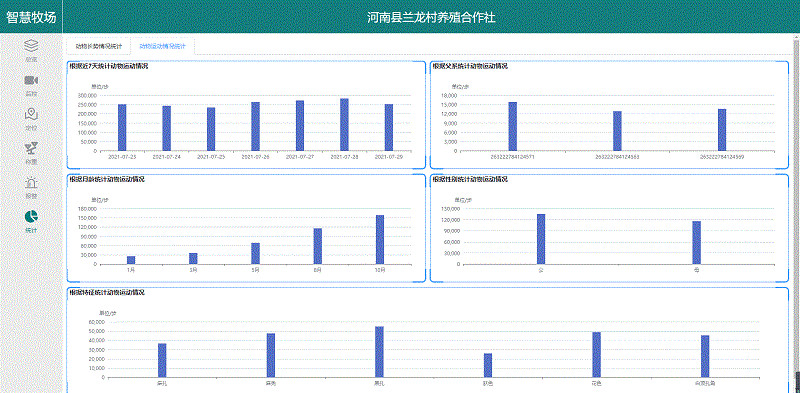Open the layers icon in sidebar
Image resolution: width=800 pixels, height=393 pixels.
coord(31,46)
